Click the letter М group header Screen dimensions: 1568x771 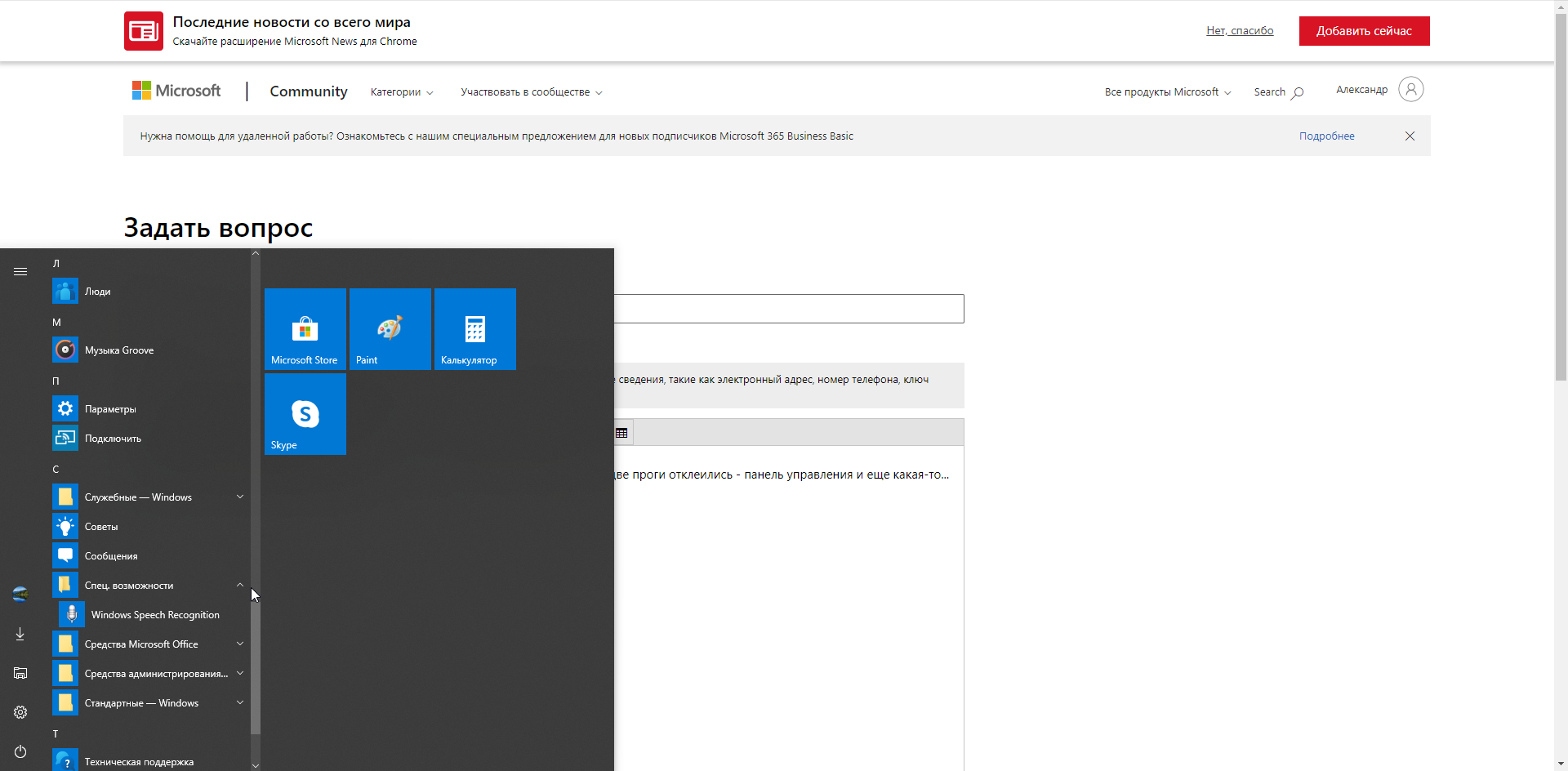(x=56, y=323)
